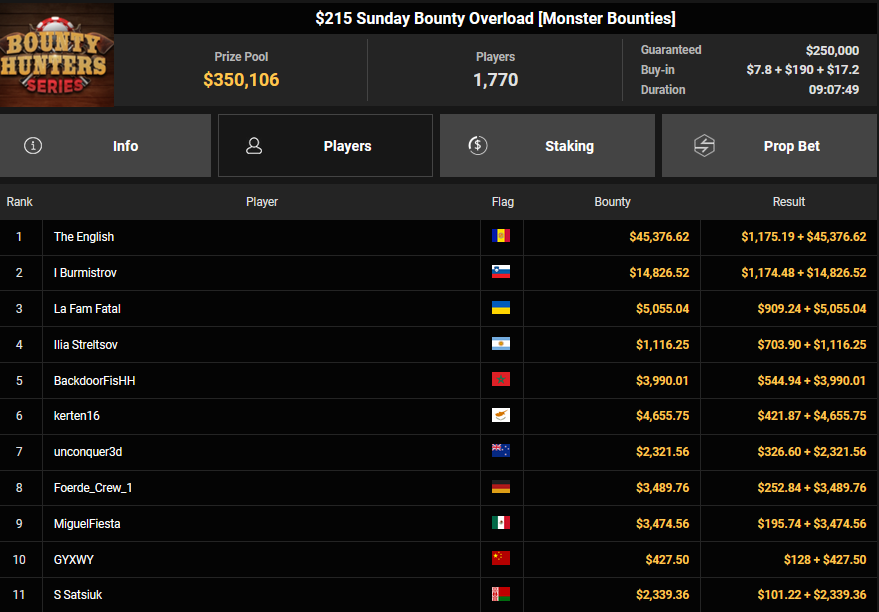
Task: Click the person icon on Players tab
Action: pyautogui.click(x=254, y=146)
